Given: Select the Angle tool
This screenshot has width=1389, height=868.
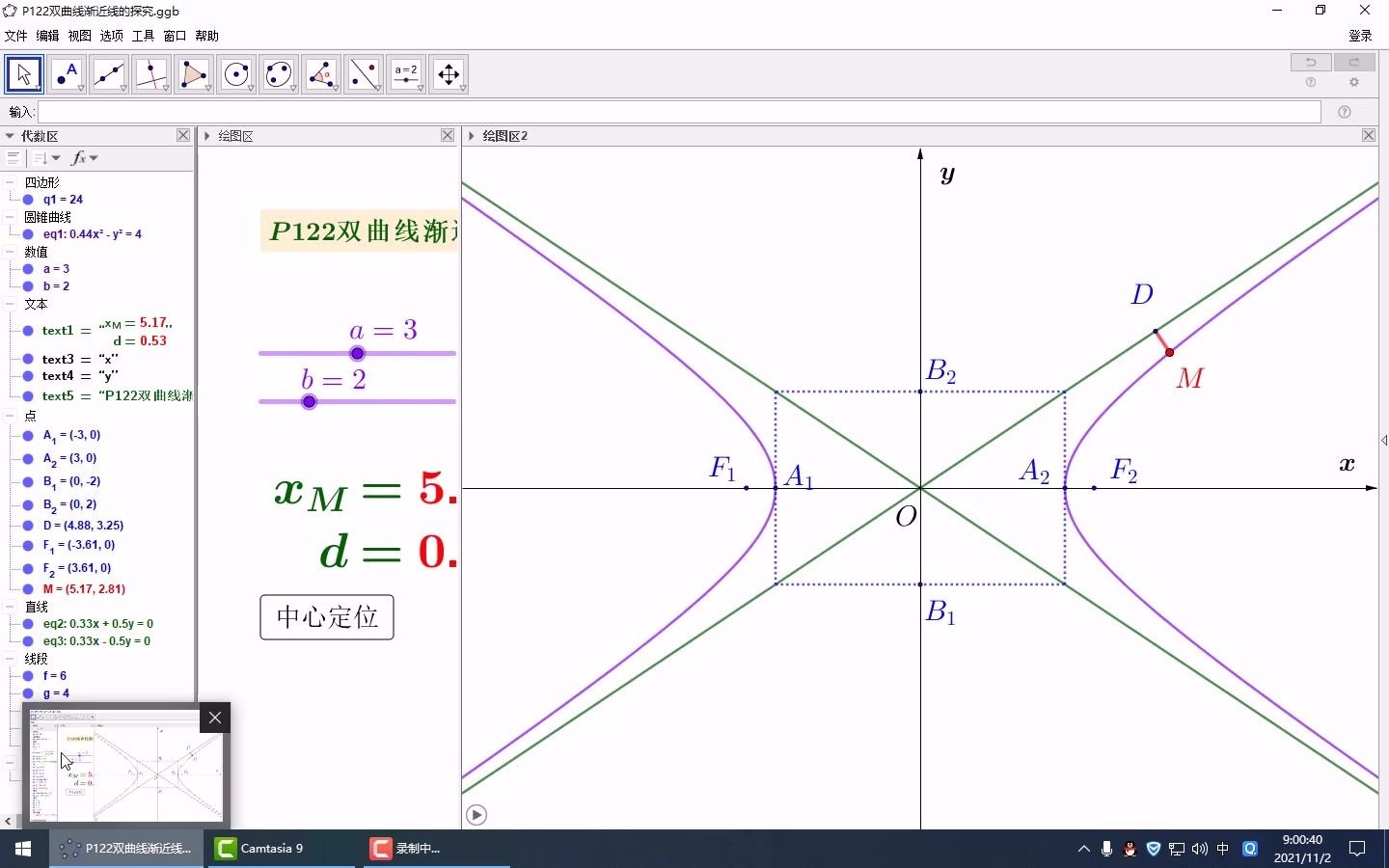Looking at the screenshot, I should pyautogui.click(x=321, y=74).
